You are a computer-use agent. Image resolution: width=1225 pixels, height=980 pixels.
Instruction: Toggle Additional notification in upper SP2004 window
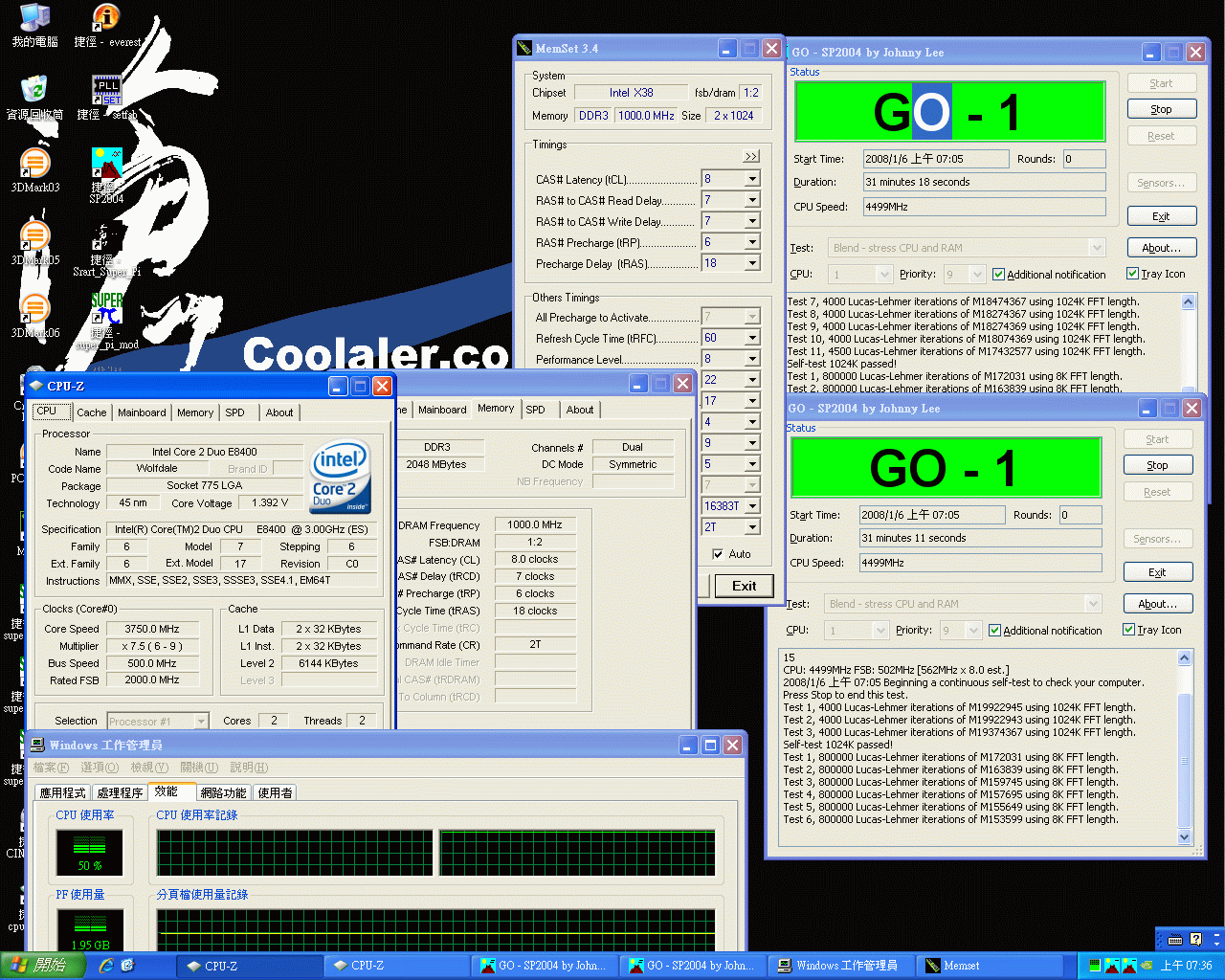pos(998,275)
